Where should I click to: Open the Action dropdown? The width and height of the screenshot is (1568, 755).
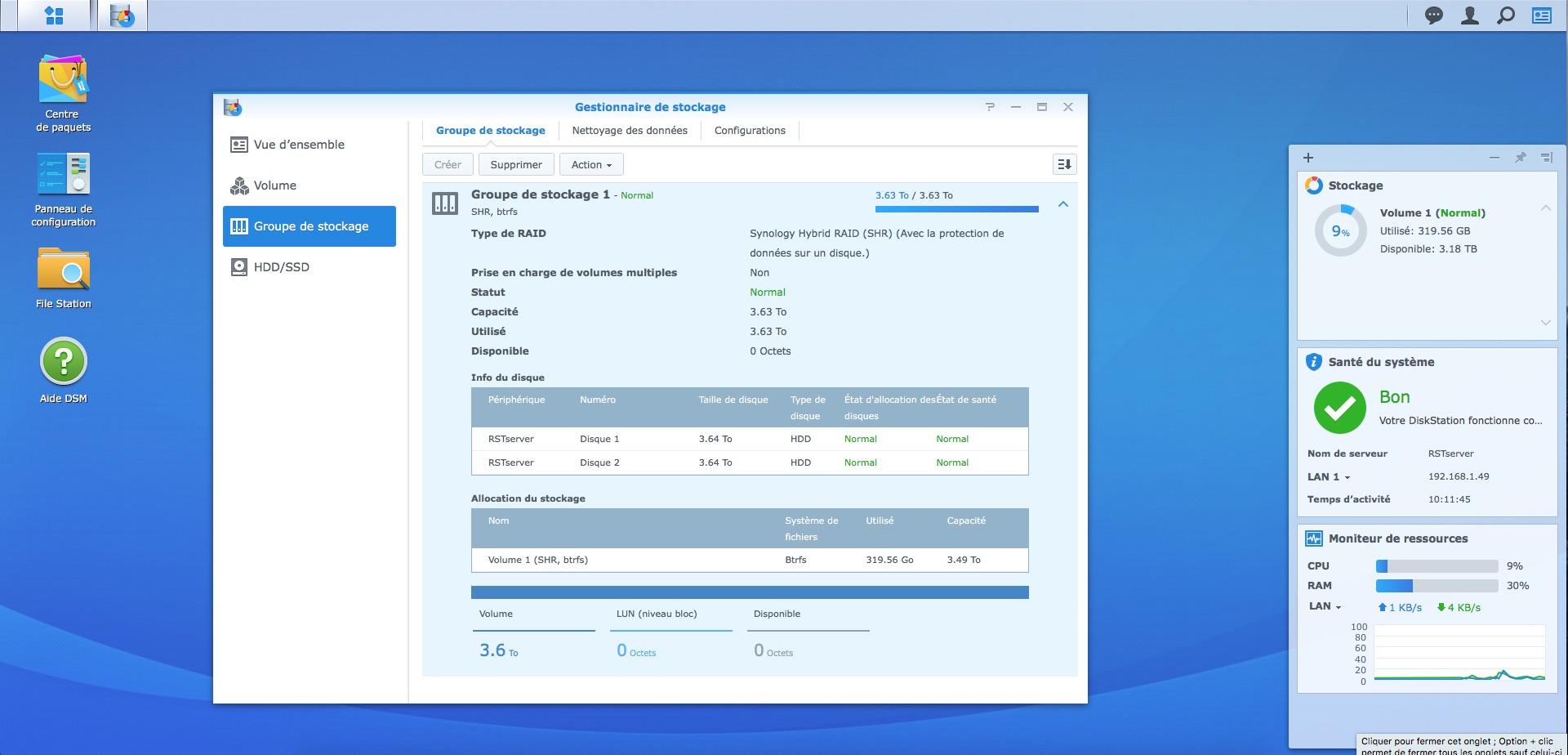(x=591, y=164)
